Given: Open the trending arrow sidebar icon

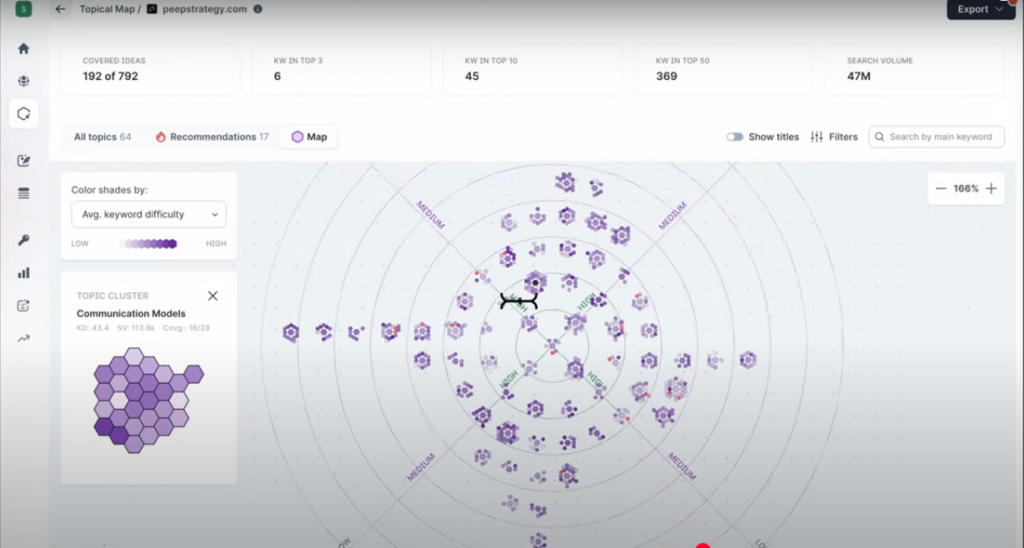Looking at the screenshot, I should (24, 338).
